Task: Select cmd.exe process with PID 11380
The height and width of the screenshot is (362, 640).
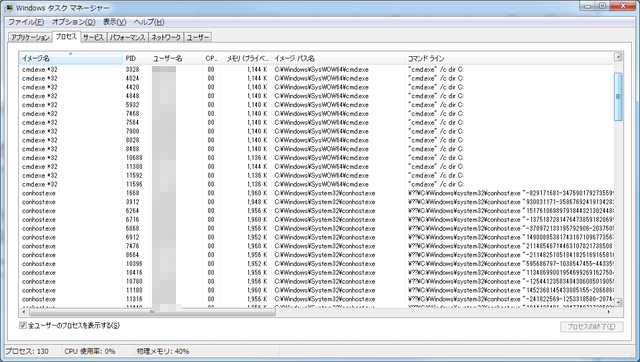Action: coord(316,167)
